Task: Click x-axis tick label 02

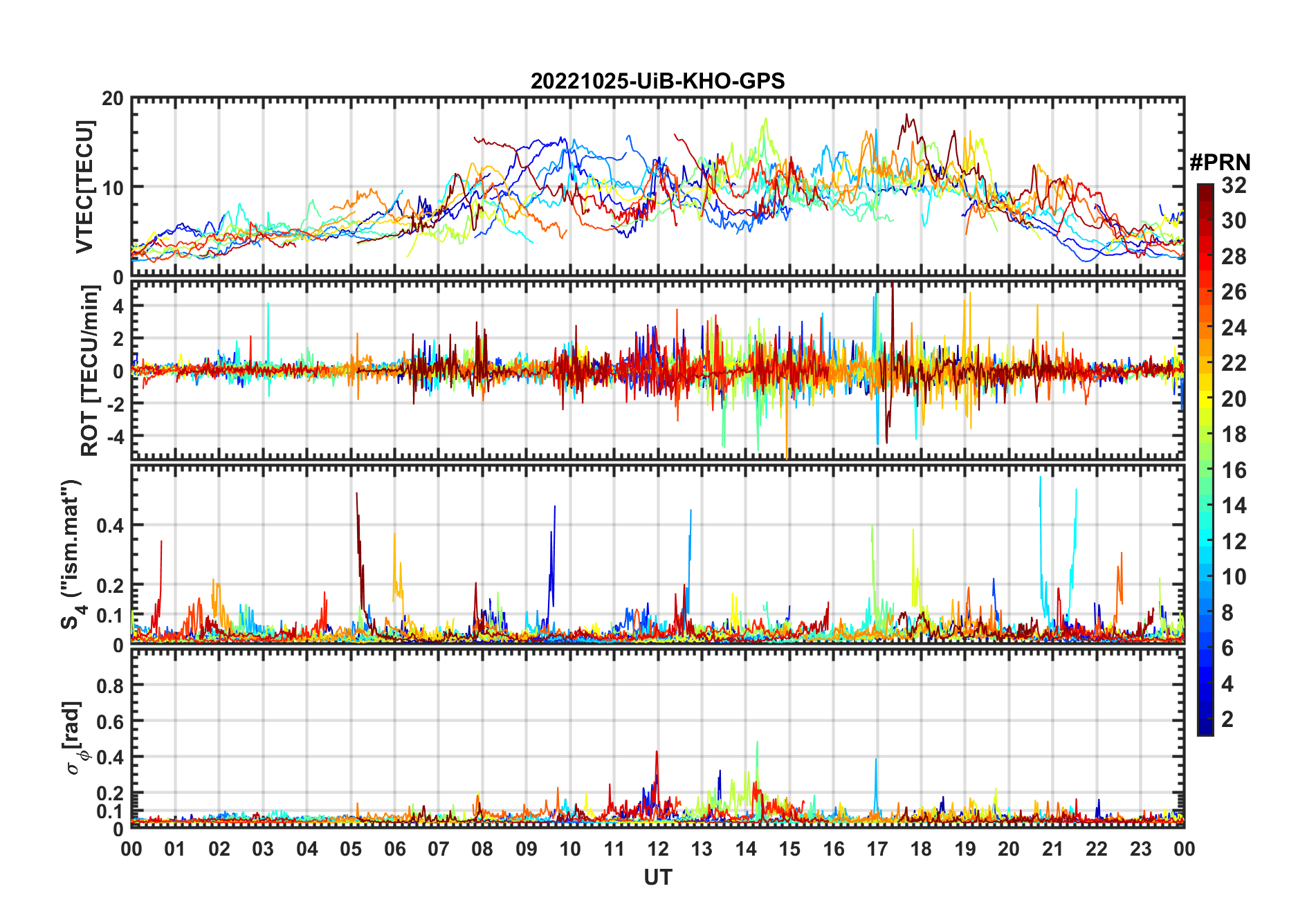Action: click(219, 849)
